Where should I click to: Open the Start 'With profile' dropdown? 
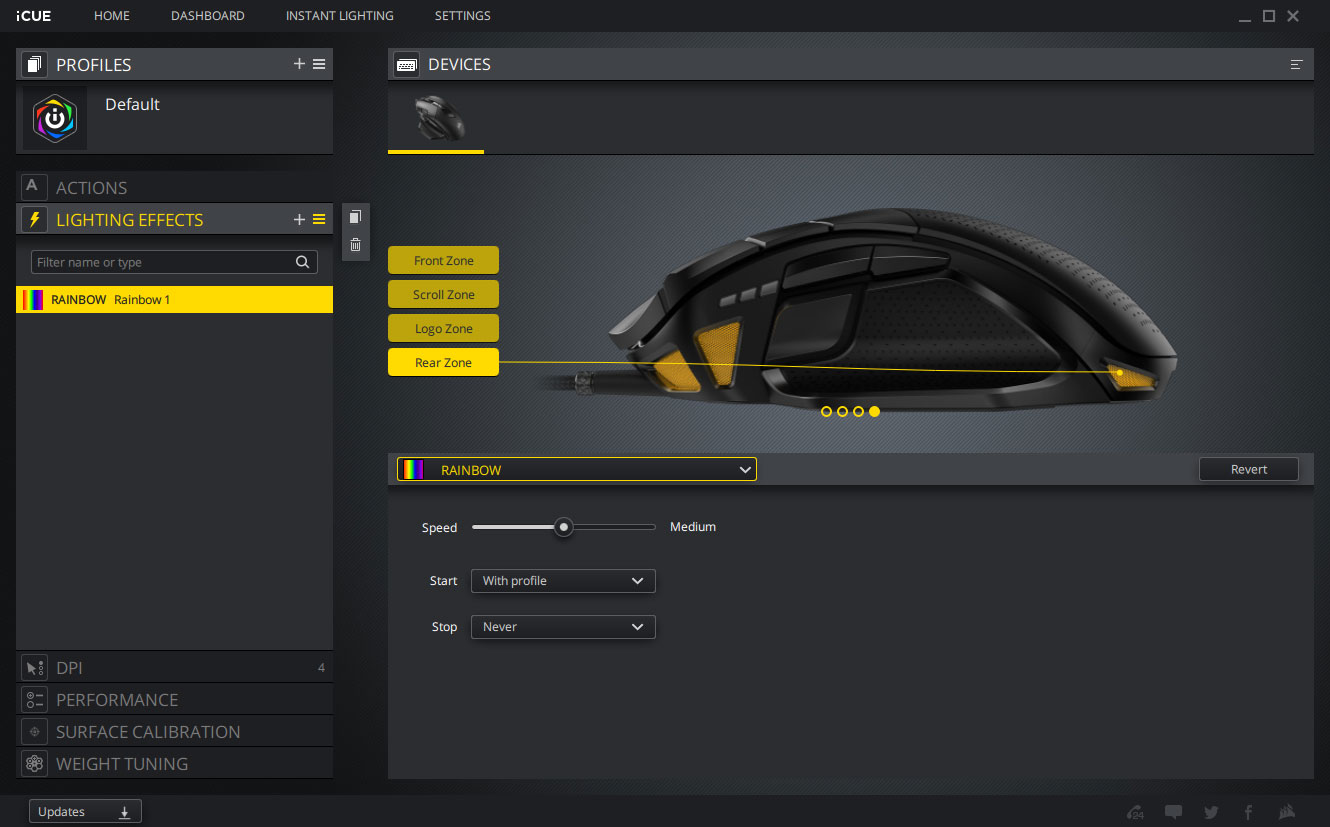[563, 581]
